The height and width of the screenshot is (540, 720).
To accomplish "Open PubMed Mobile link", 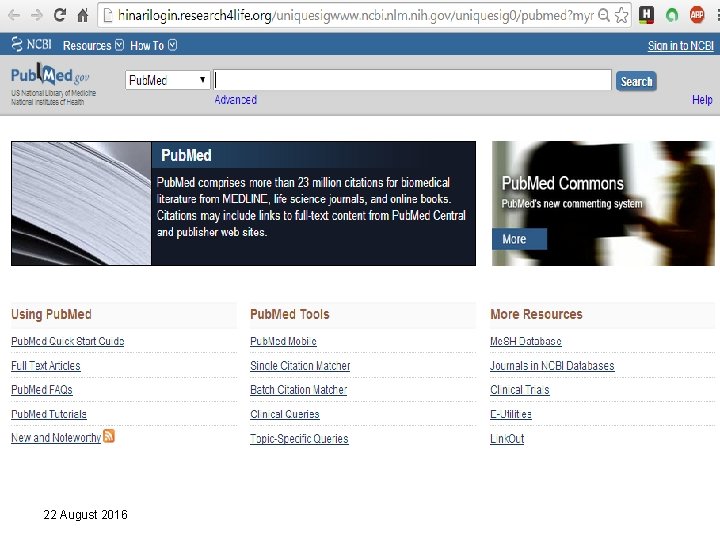I will click(x=283, y=341).
